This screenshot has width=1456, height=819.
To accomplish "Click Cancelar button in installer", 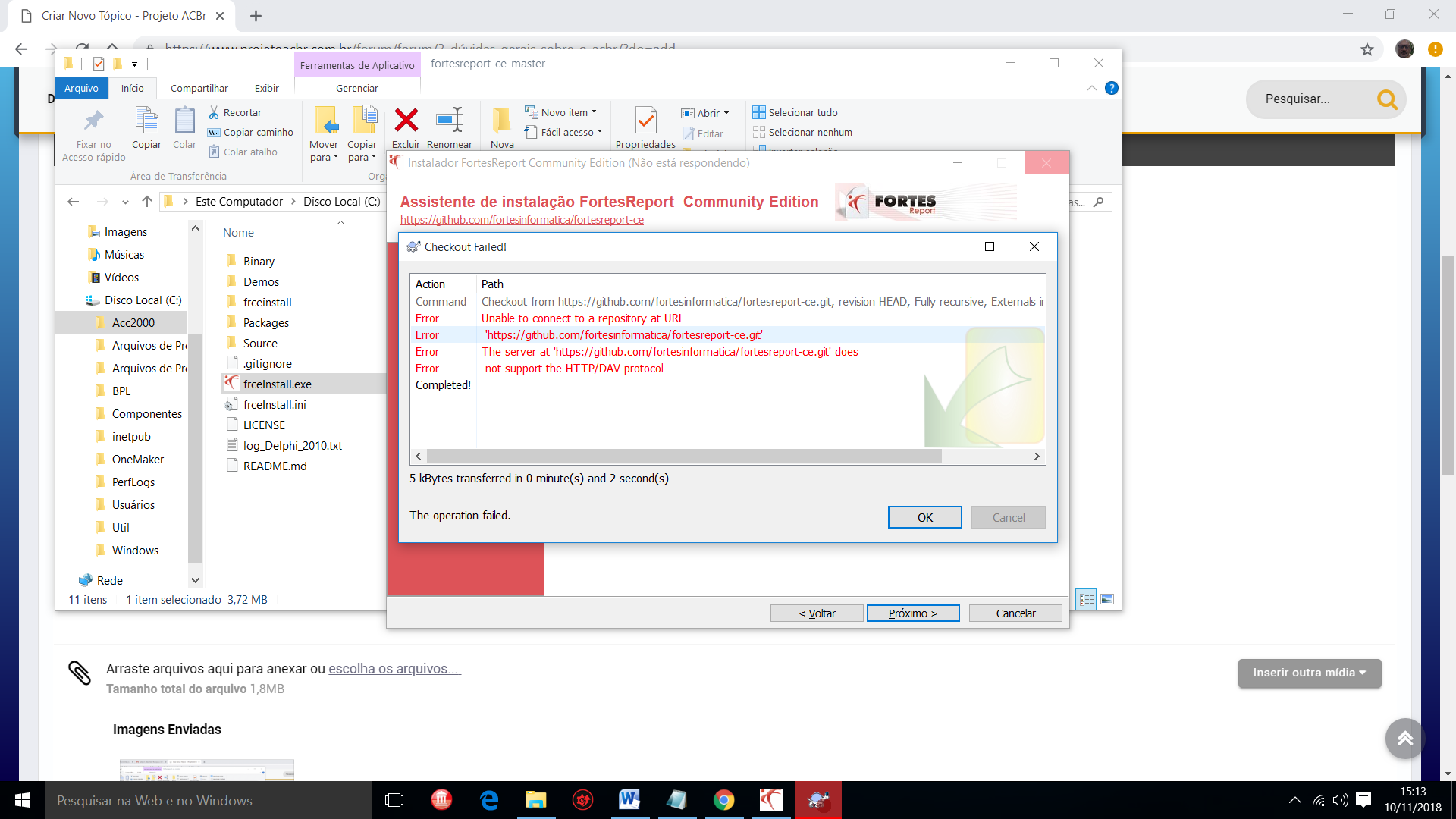I will (x=1015, y=613).
